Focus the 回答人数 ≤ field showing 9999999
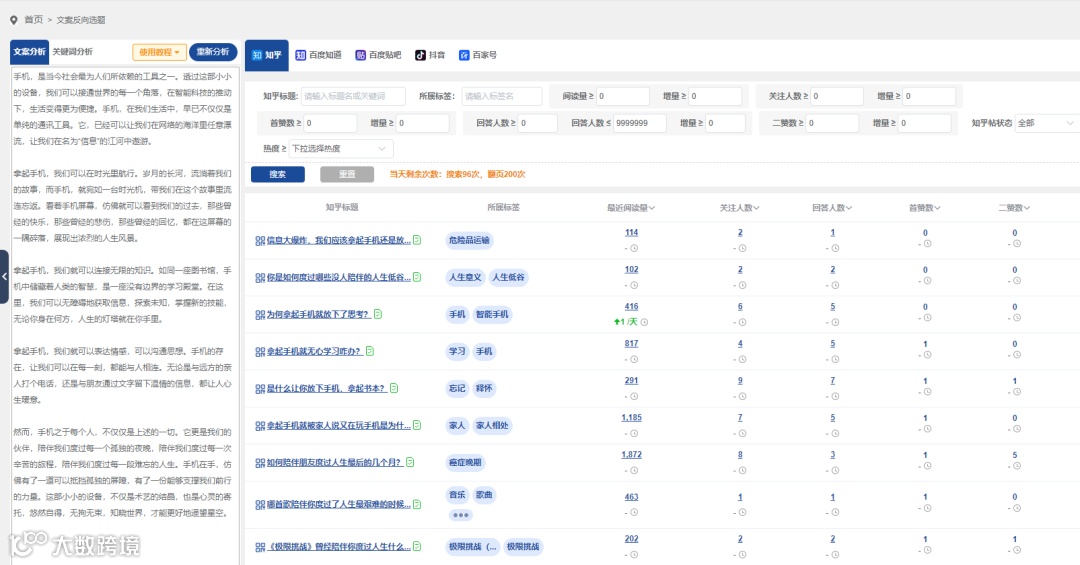Viewport: 1080px width, 565px height. tap(640, 123)
